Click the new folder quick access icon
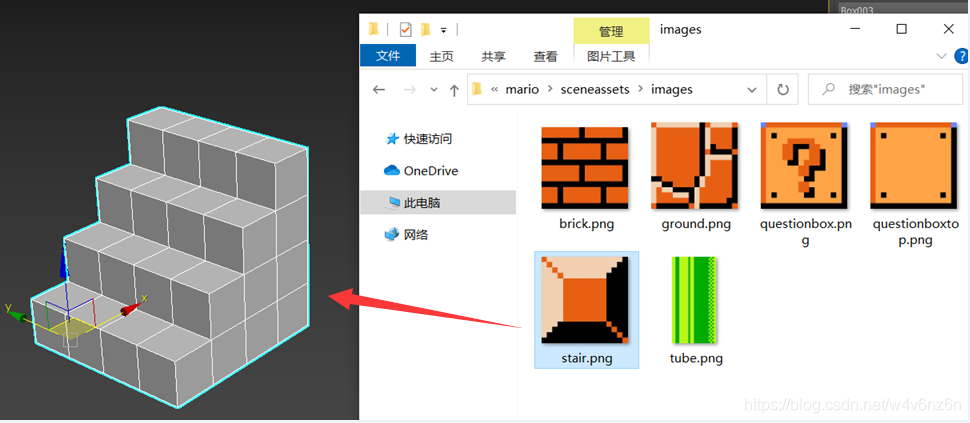Image resolution: width=970 pixels, height=423 pixels. (x=426, y=29)
